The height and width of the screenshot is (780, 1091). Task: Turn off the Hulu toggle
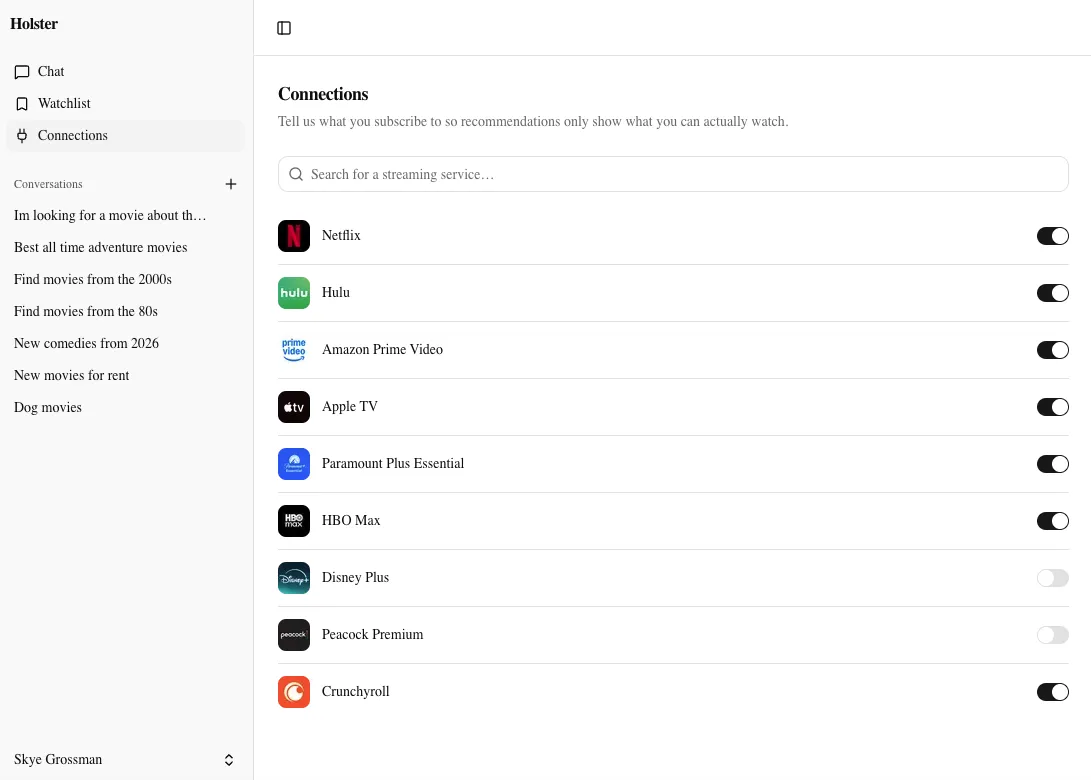(x=1052, y=293)
